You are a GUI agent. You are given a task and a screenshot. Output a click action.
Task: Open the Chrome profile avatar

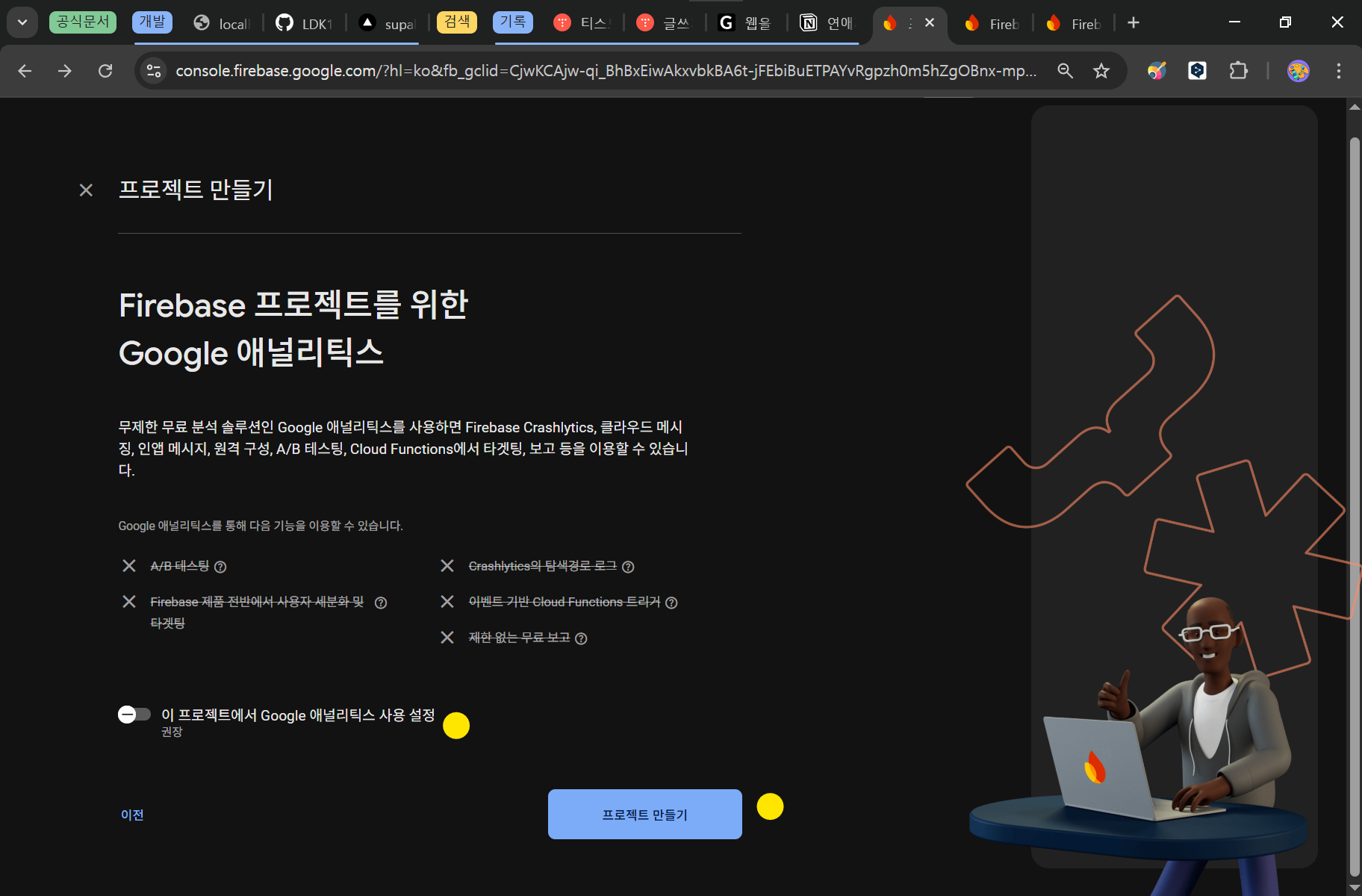click(x=1298, y=71)
